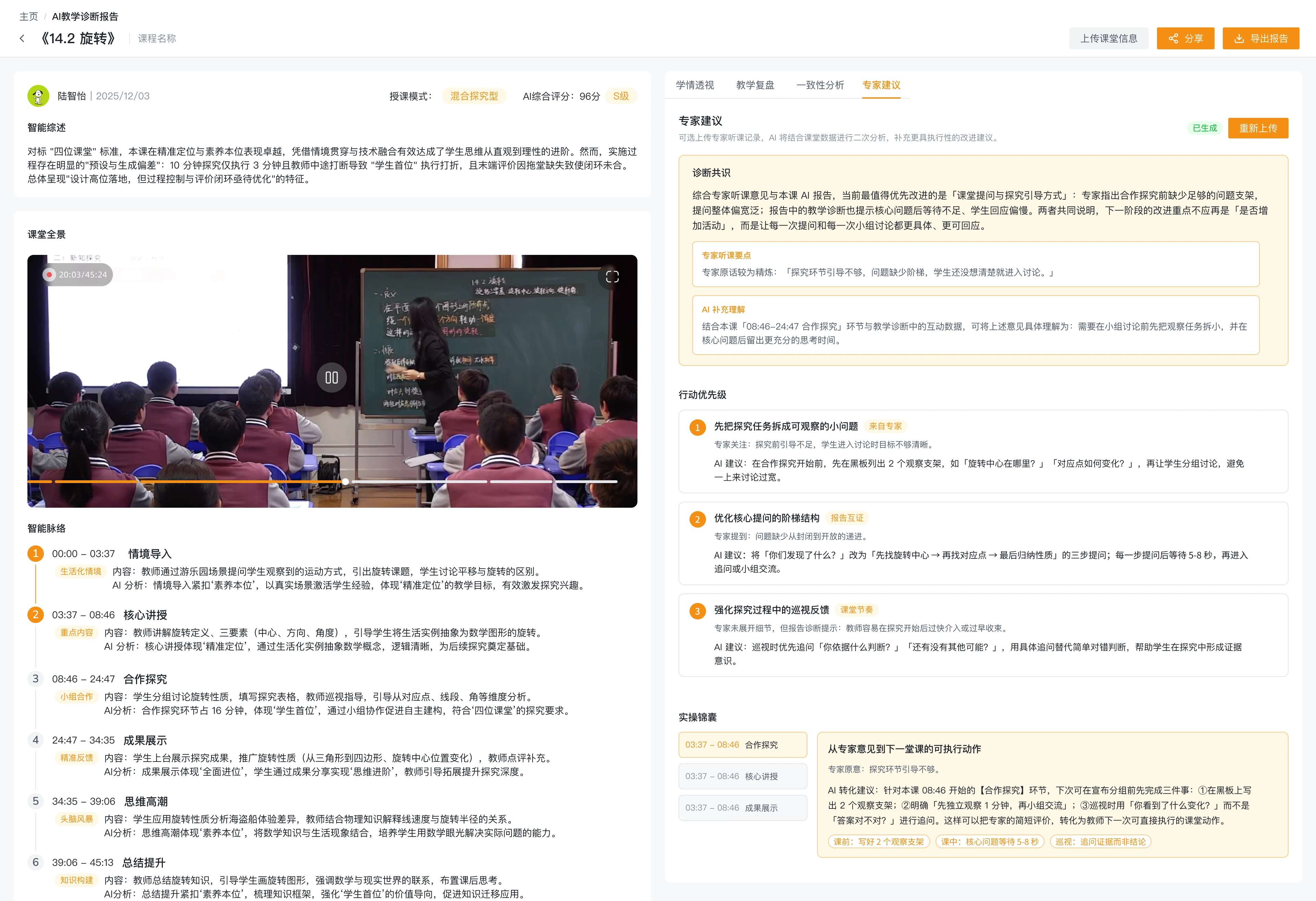This screenshot has height=901, width=1316.
Task: Click the 混合探究型 mode tag
Action: click(474, 96)
